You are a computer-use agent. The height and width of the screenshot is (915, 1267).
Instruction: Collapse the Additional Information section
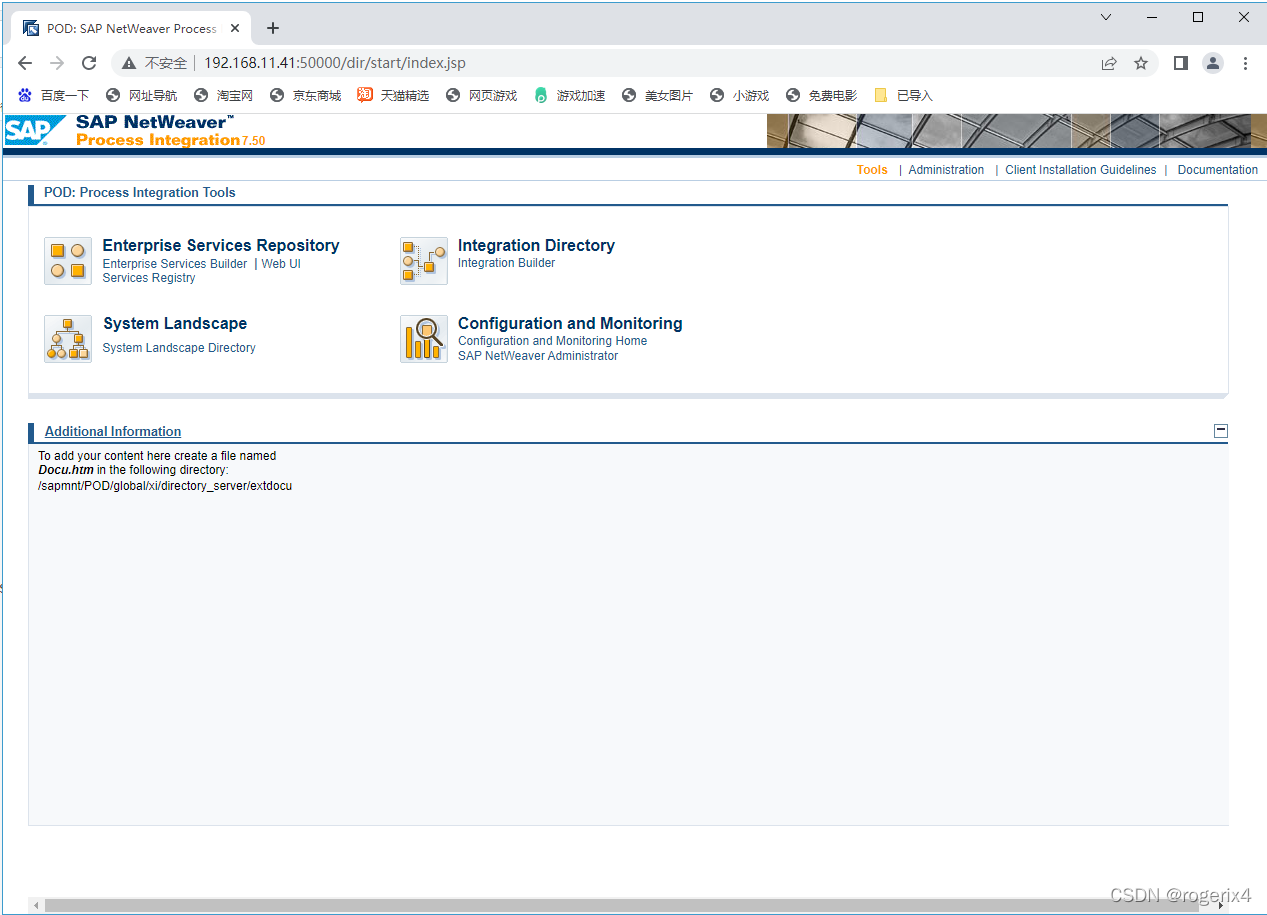point(1220,431)
